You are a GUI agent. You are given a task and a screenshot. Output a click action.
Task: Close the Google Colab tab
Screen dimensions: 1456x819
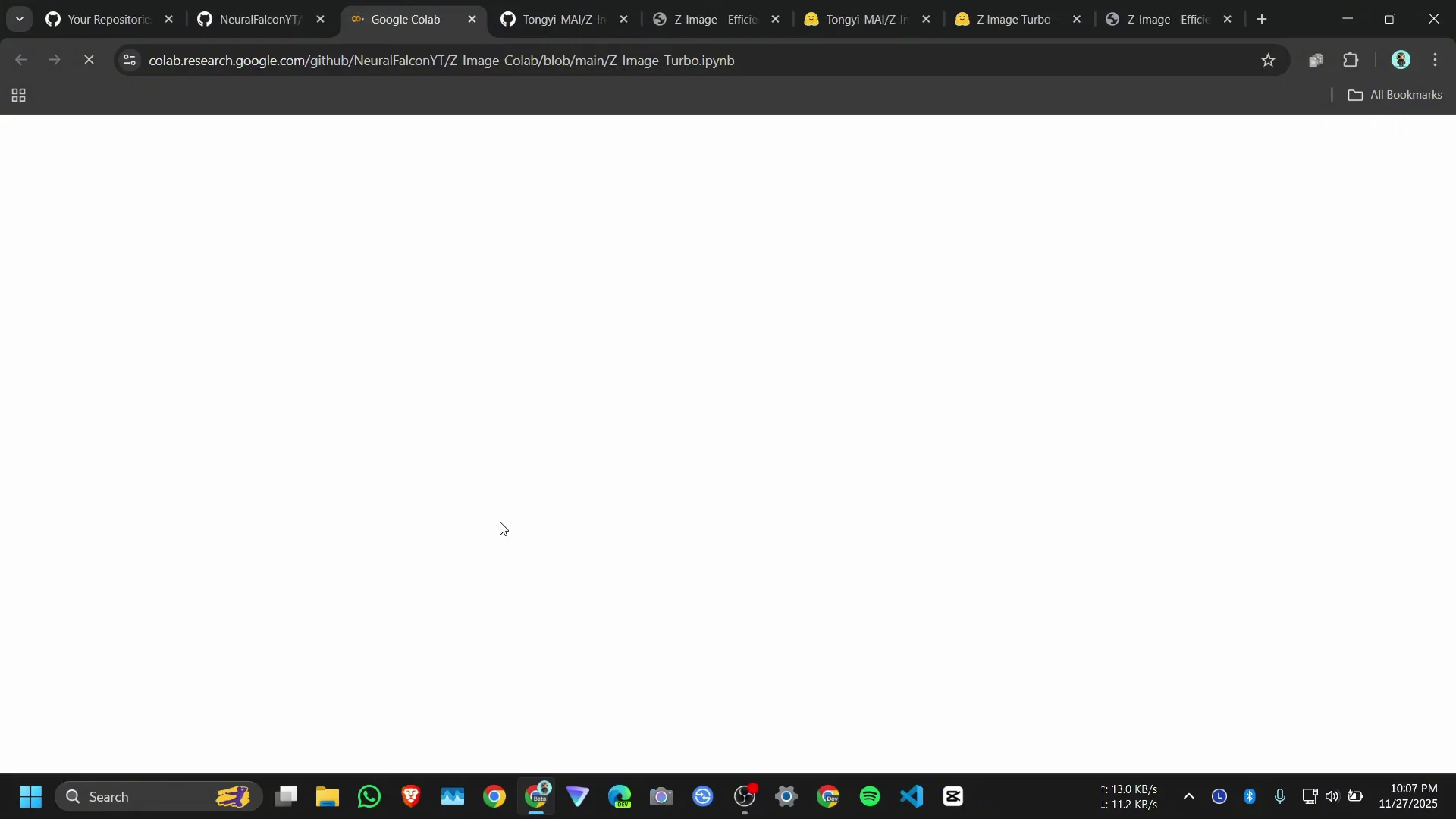[472, 19]
